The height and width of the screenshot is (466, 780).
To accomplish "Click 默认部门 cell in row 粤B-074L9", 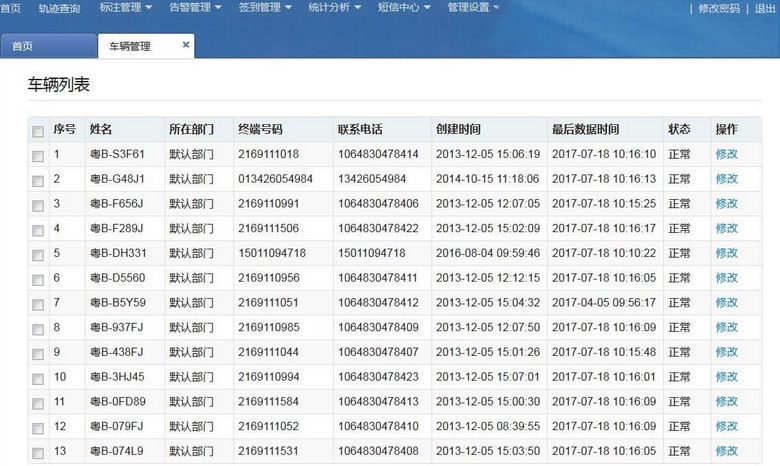I will point(192,451).
